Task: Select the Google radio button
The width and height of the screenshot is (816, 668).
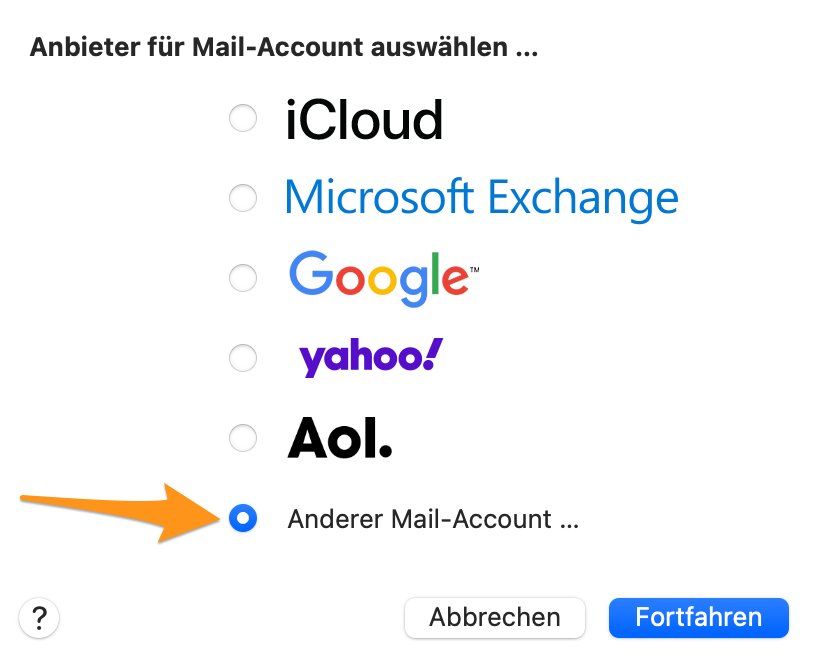Action: pyautogui.click(x=243, y=278)
